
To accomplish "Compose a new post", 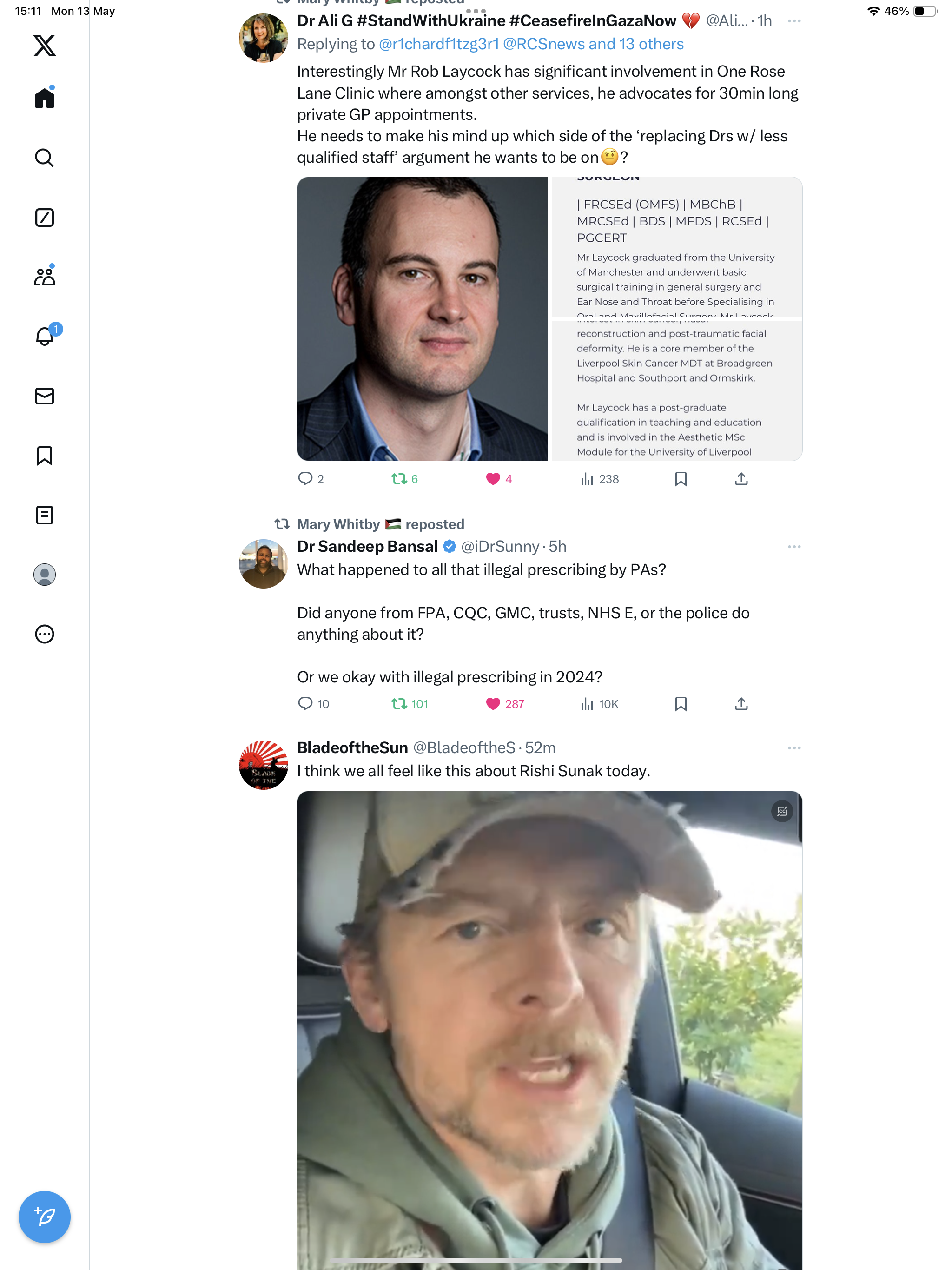I will click(44, 1217).
